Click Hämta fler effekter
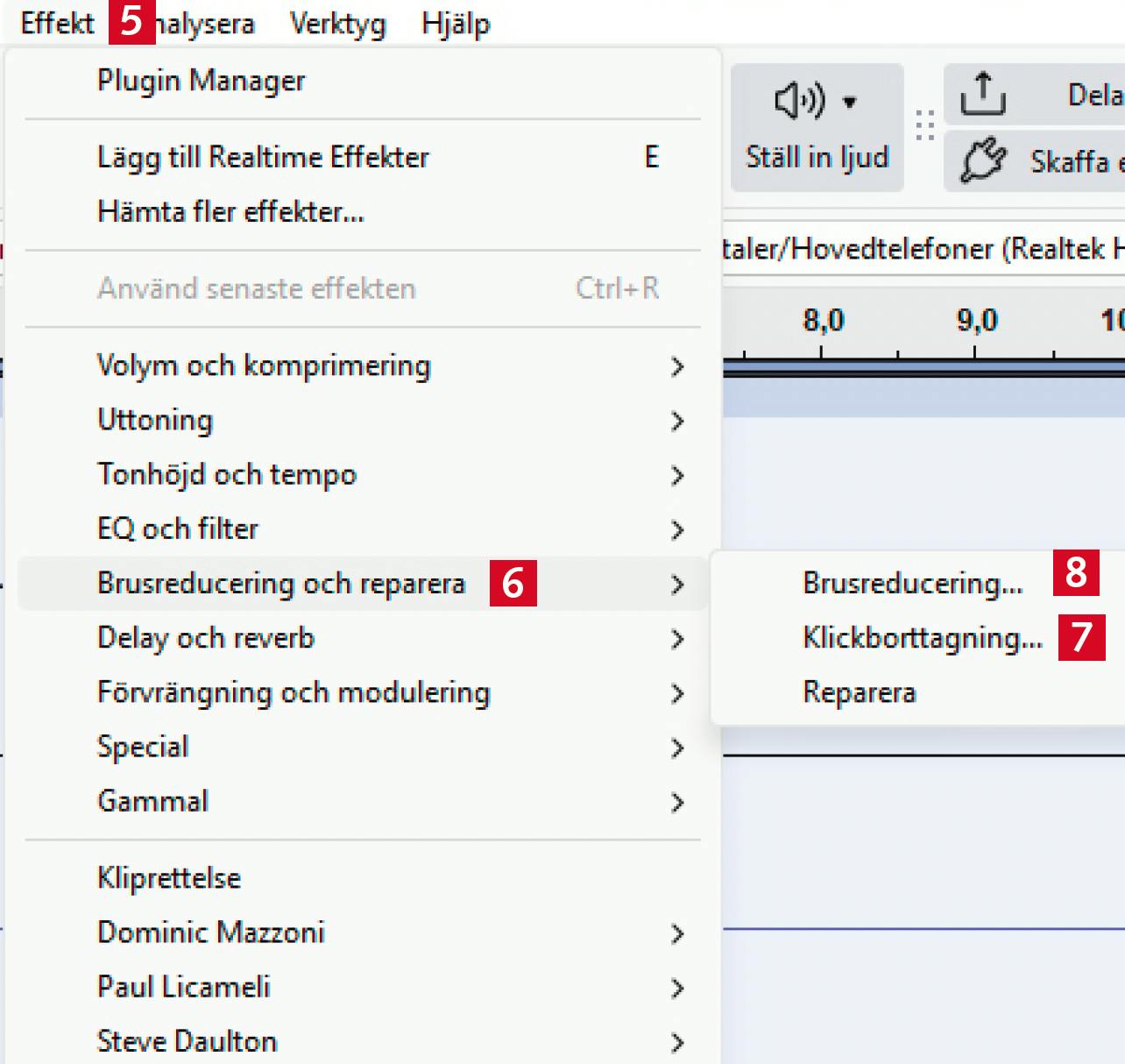The height and width of the screenshot is (1064, 1125). 230,211
